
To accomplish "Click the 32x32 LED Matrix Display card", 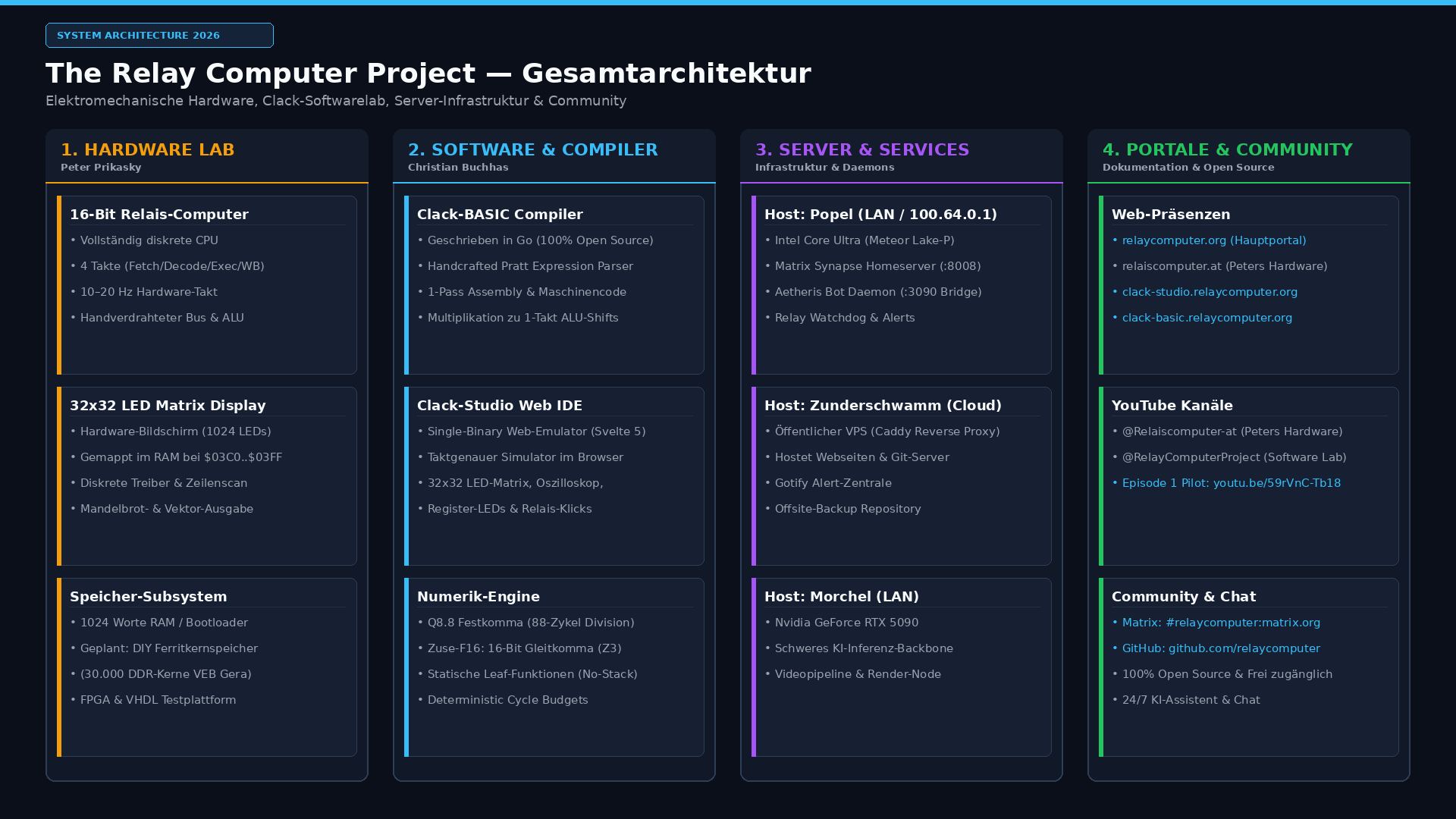I will (x=207, y=476).
